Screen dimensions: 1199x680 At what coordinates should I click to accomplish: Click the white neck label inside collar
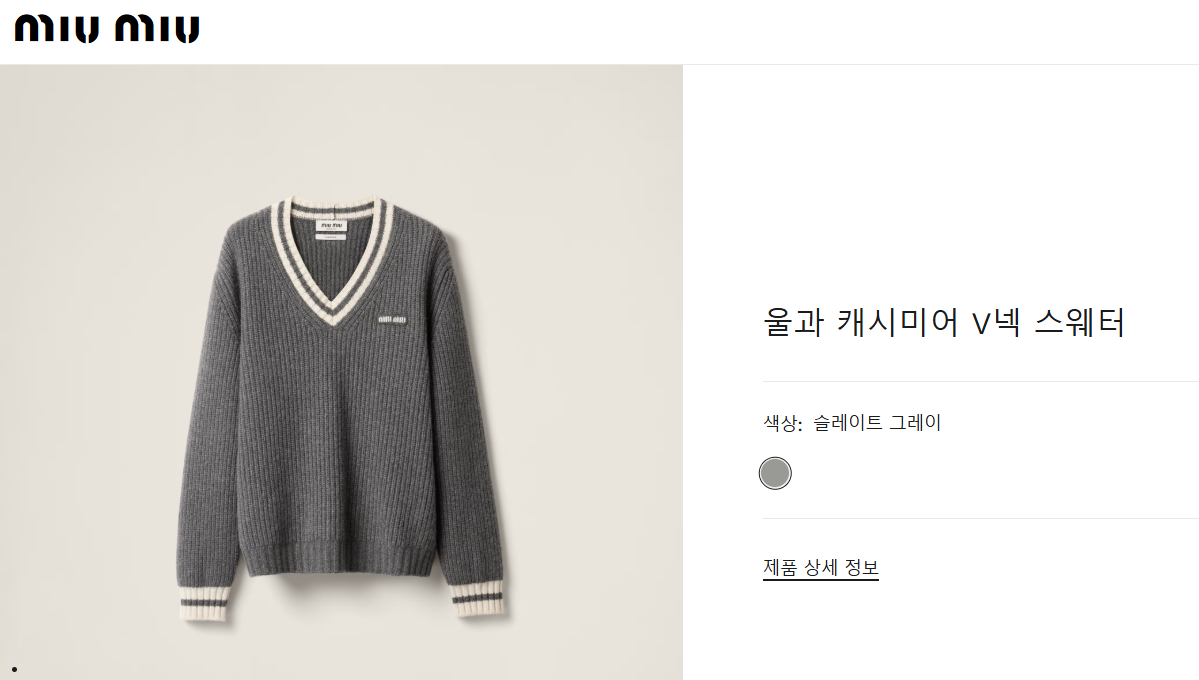pos(332,229)
